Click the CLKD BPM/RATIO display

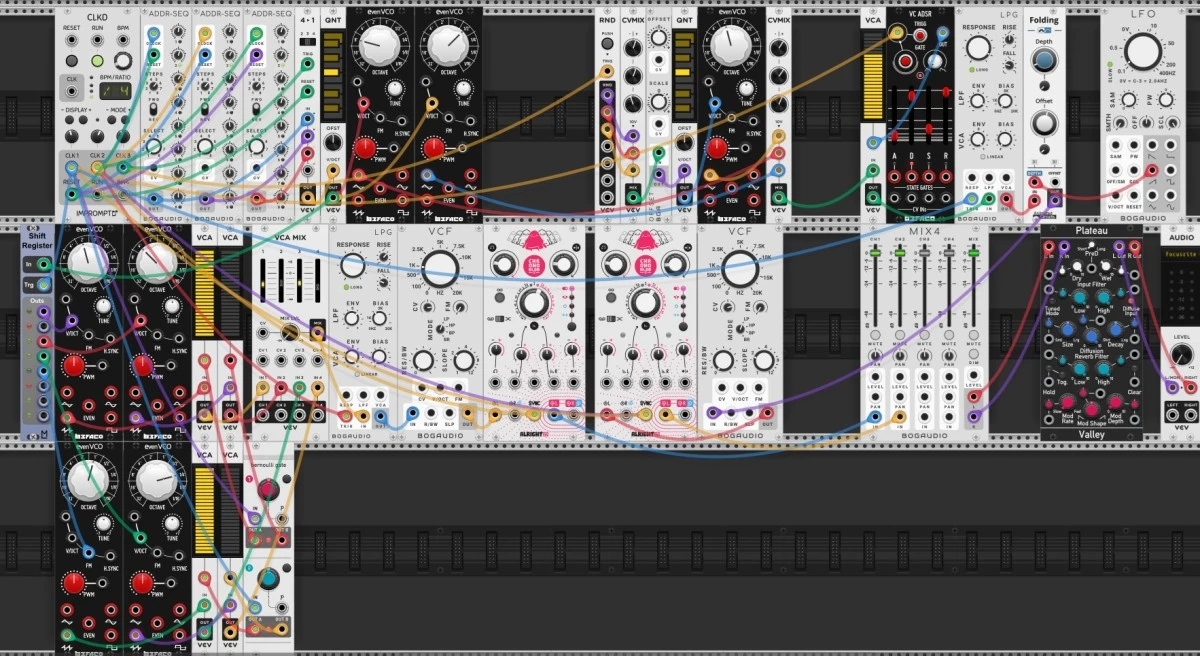click(x=115, y=91)
